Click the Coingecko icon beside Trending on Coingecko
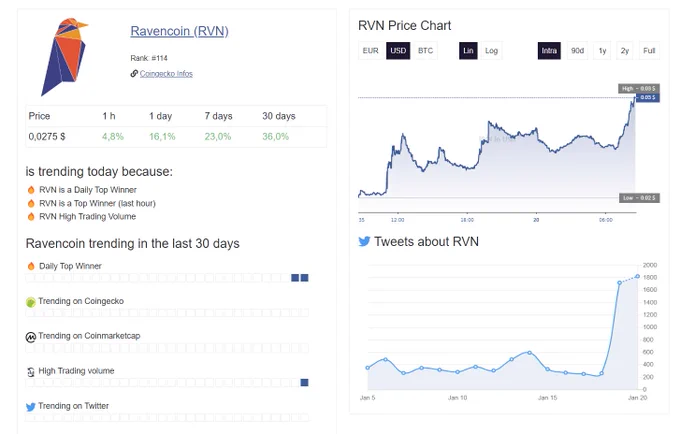Viewport: 680px width, 434px height. click(31, 302)
